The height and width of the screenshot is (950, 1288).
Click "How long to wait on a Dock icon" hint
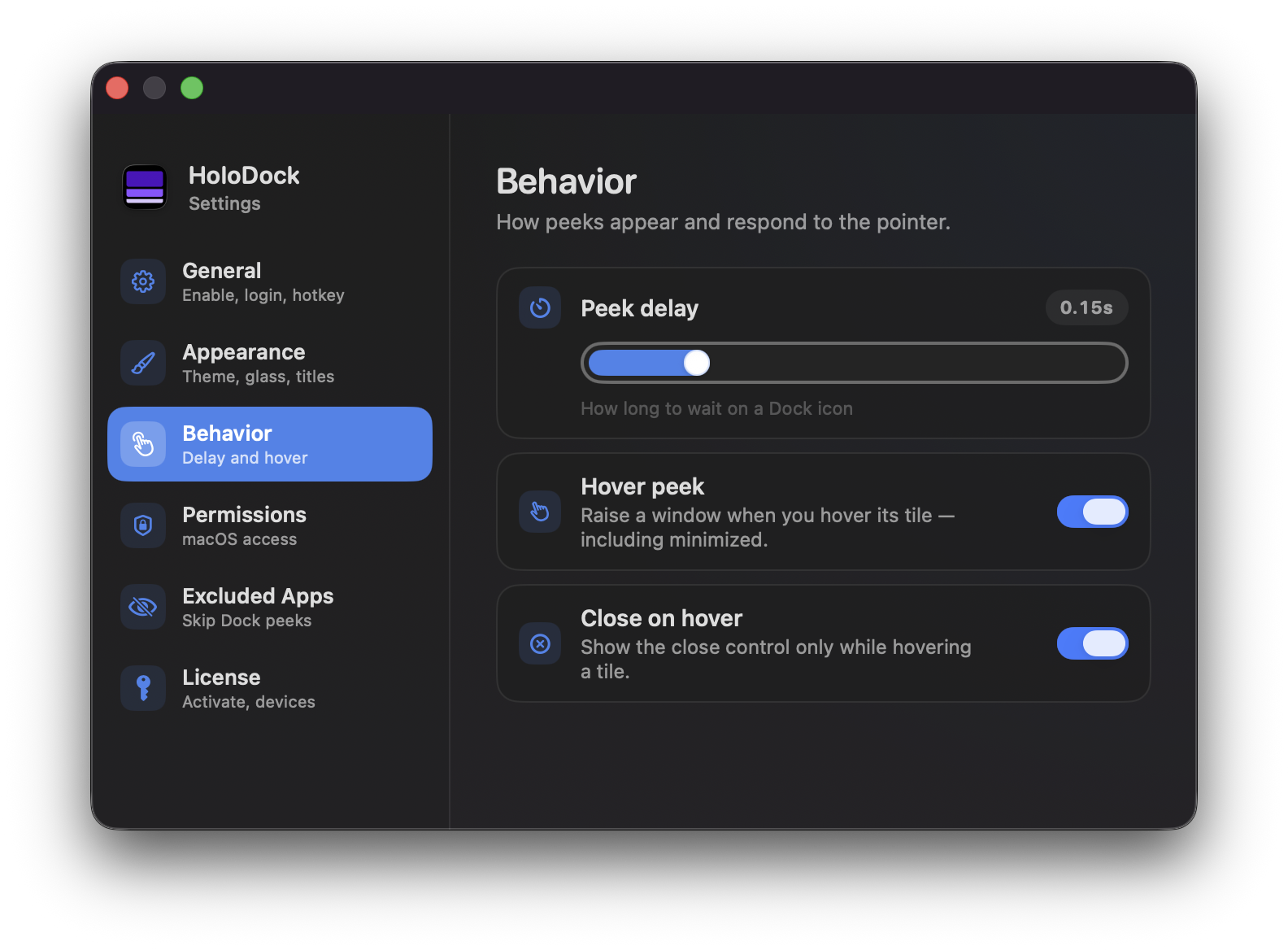716,408
